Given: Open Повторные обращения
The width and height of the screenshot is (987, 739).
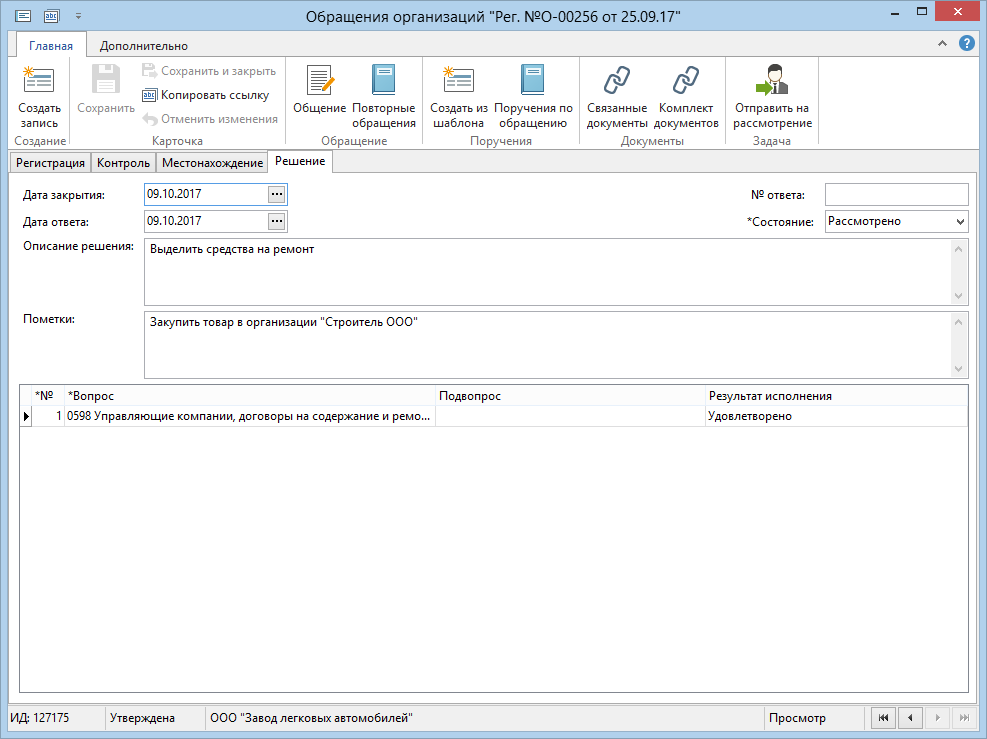Looking at the screenshot, I should point(383,81).
